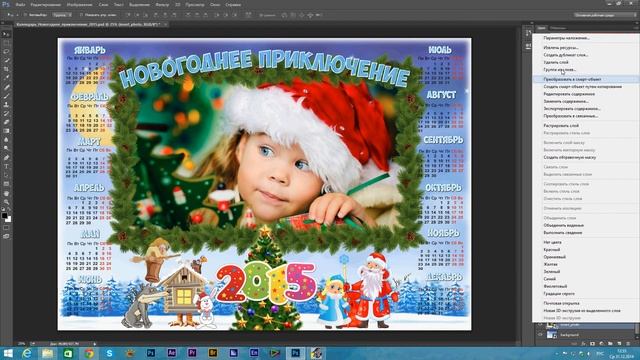The image size is (640, 360).
Task: Click the foreground color swatch
Action: point(4,215)
